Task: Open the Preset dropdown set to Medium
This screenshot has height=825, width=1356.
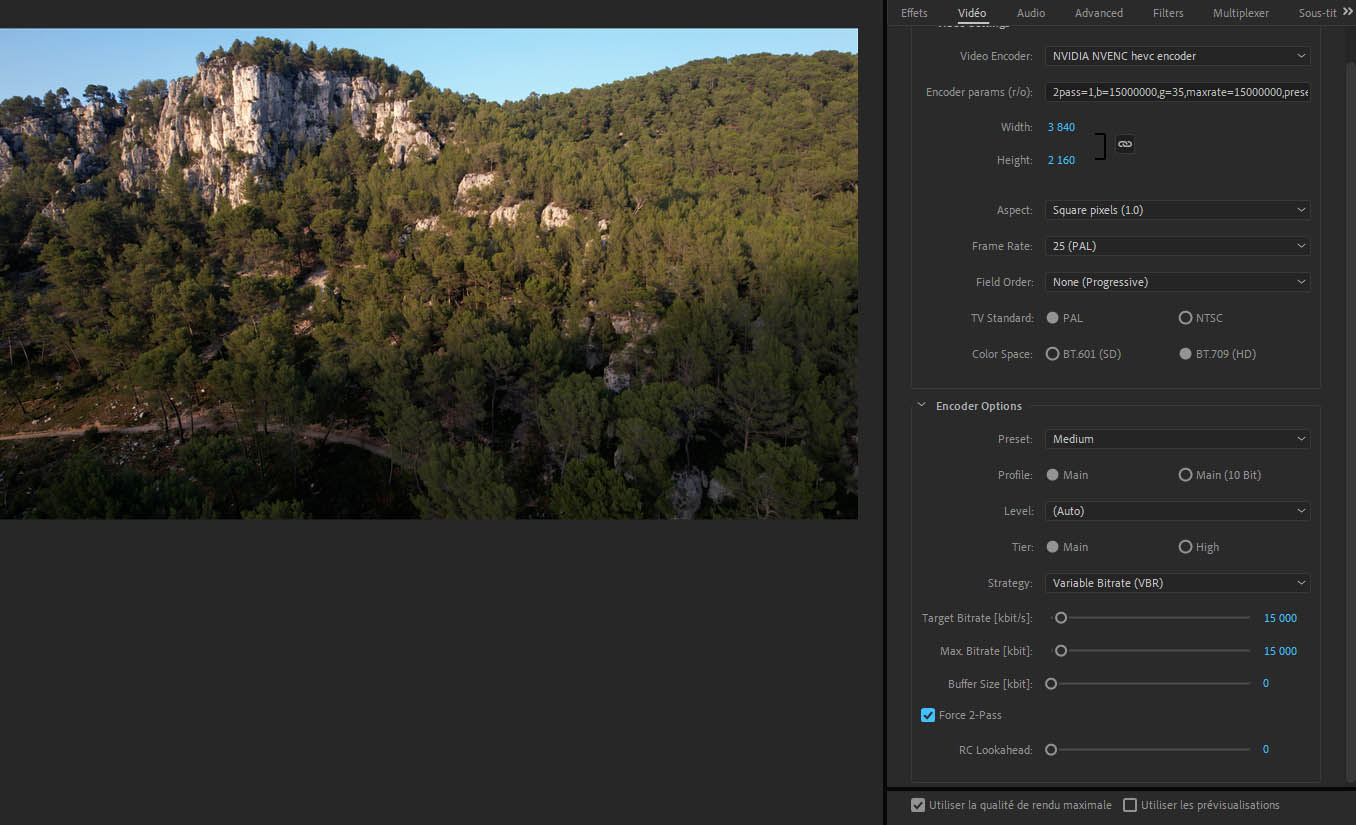Action: tap(1178, 439)
